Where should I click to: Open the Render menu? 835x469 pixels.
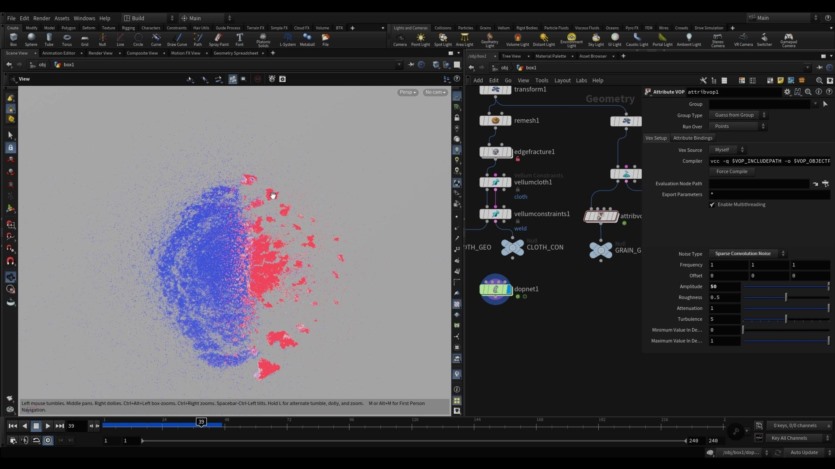click(42, 18)
